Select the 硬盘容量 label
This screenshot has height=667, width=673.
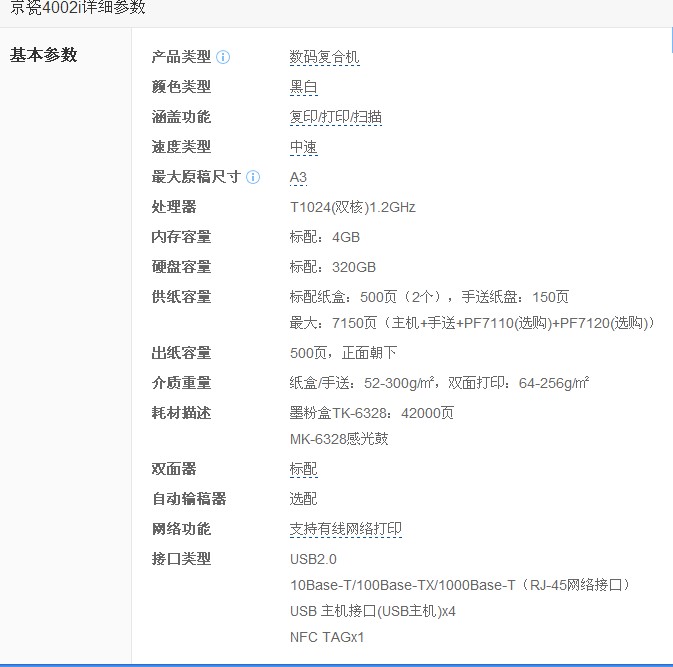pos(181,267)
